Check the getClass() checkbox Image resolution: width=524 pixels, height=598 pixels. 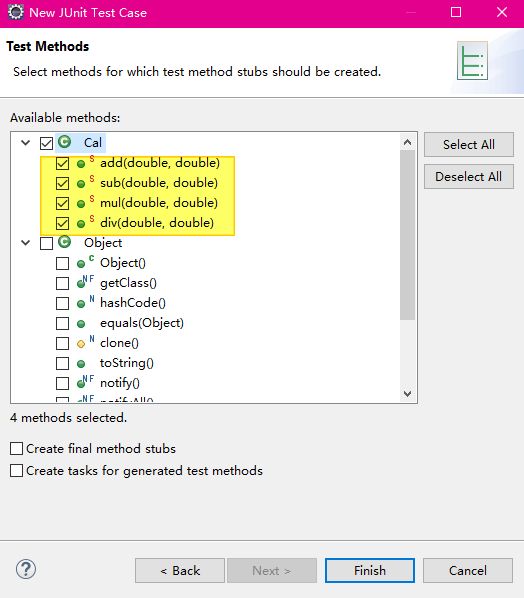(62, 283)
